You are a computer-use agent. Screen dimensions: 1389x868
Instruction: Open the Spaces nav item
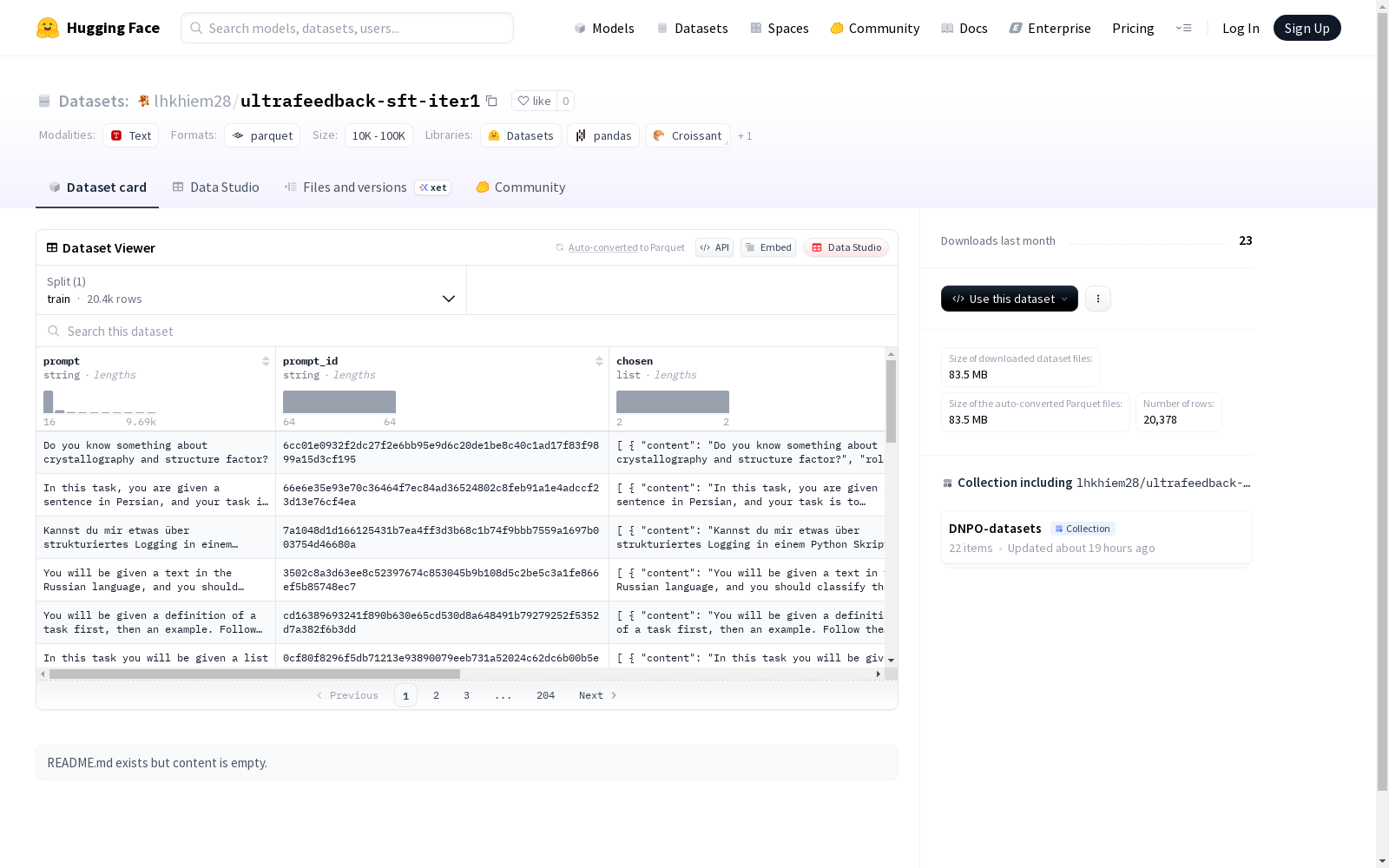click(x=779, y=28)
